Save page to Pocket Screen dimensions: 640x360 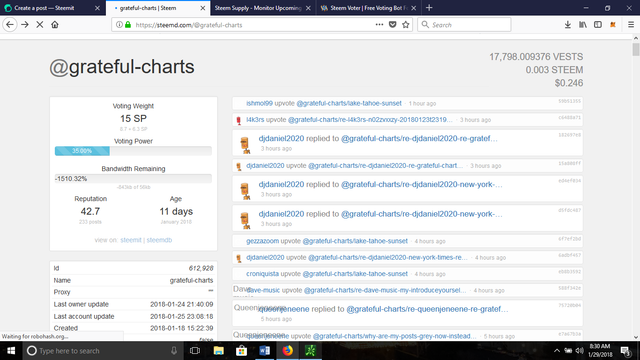(393, 24)
